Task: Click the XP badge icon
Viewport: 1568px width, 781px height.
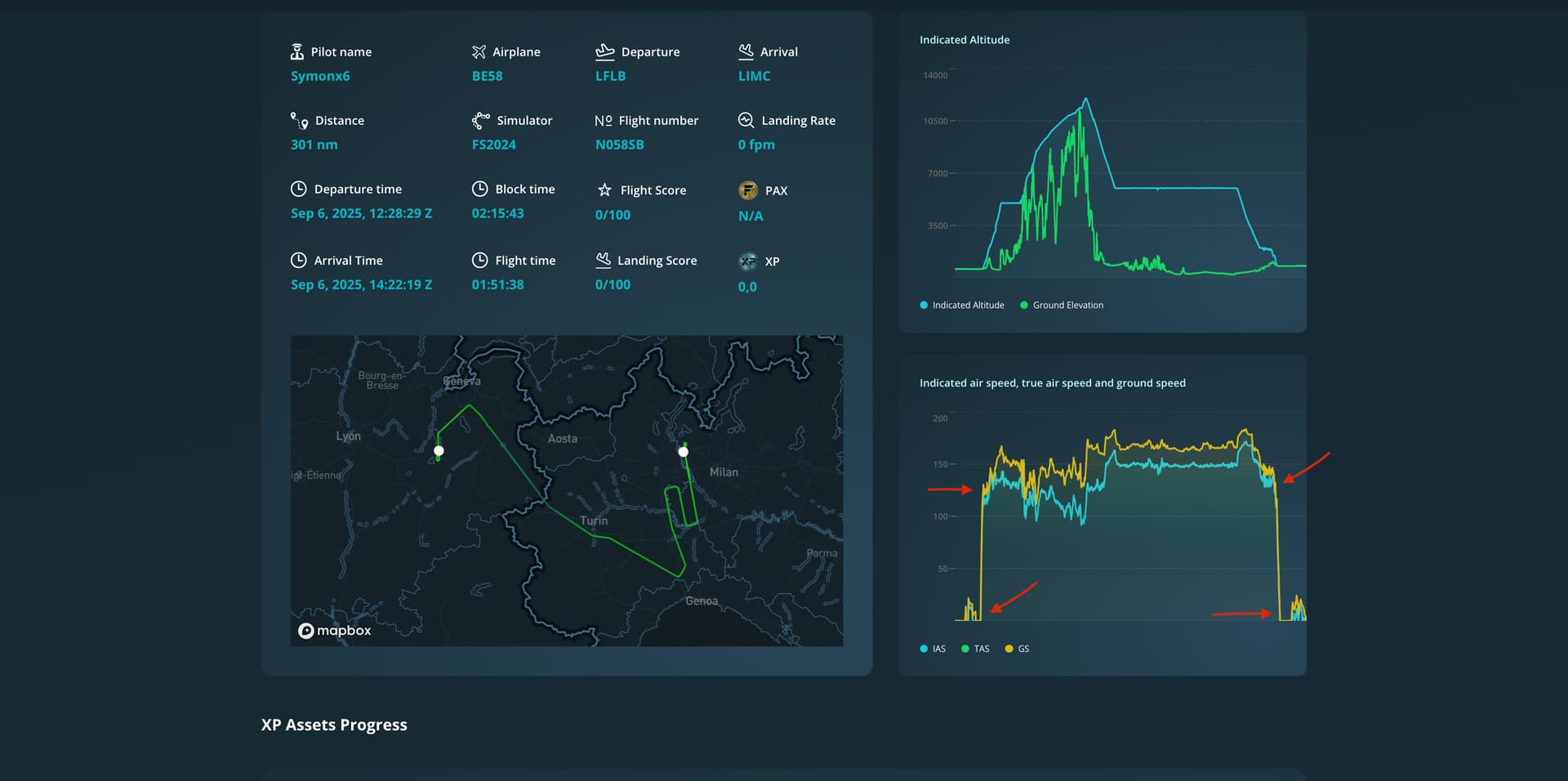Action: [x=747, y=261]
